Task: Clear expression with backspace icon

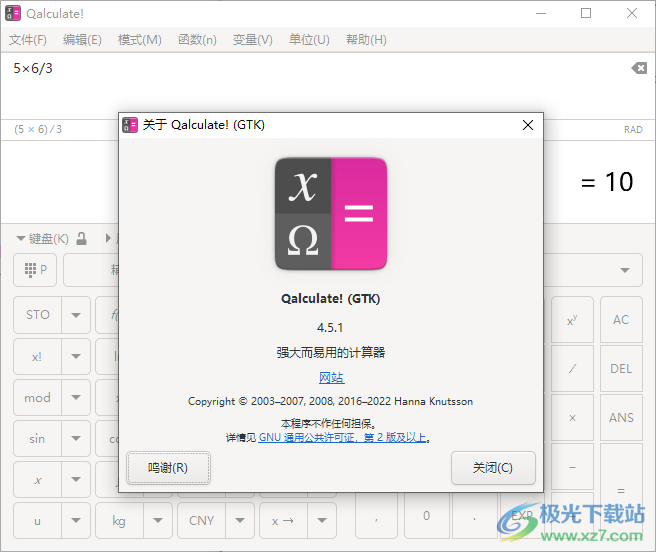Action: tap(639, 68)
